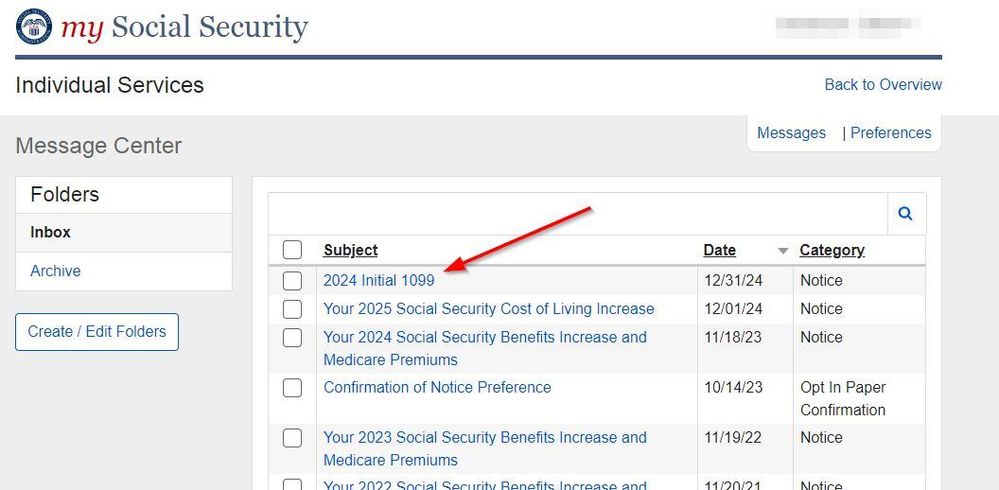Click the Date column sort arrow
The width and height of the screenshot is (999, 490).
(783, 251)
